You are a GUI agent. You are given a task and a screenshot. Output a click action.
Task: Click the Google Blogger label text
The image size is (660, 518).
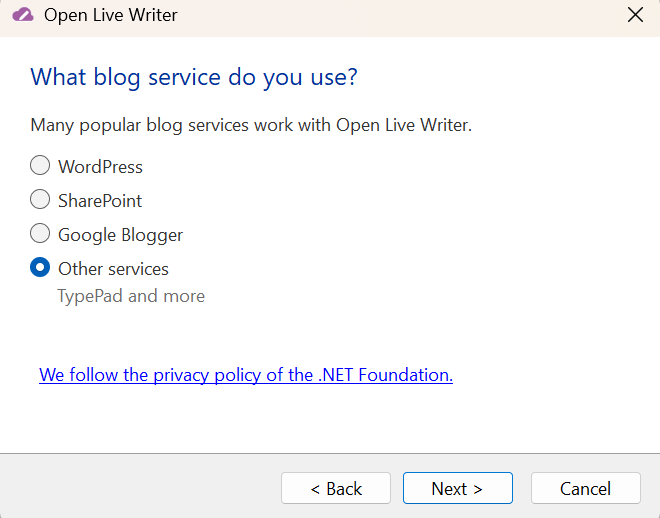pyautogui.click(x=120, y=235)
